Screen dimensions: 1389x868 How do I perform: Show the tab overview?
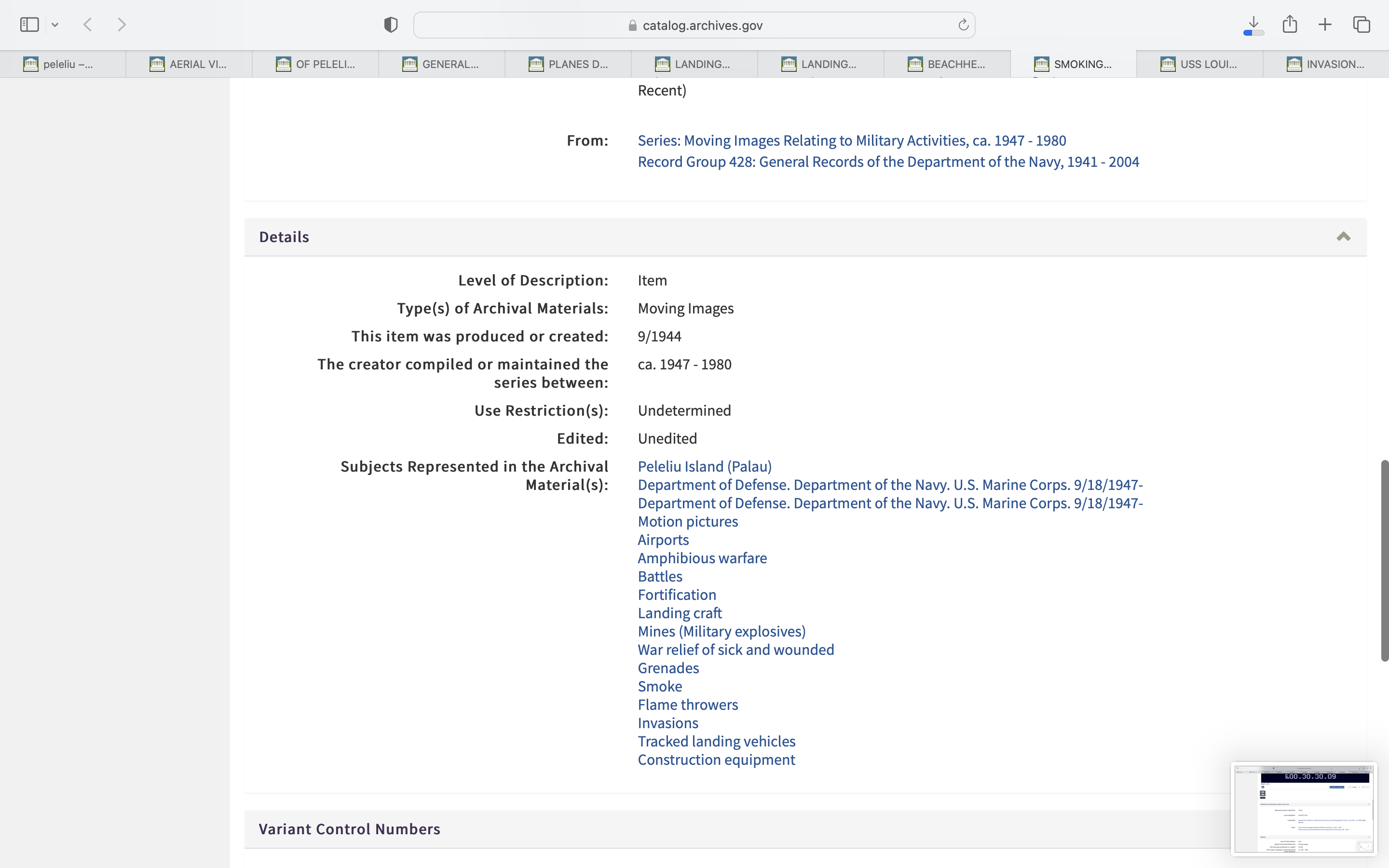tap(1362, 25)
